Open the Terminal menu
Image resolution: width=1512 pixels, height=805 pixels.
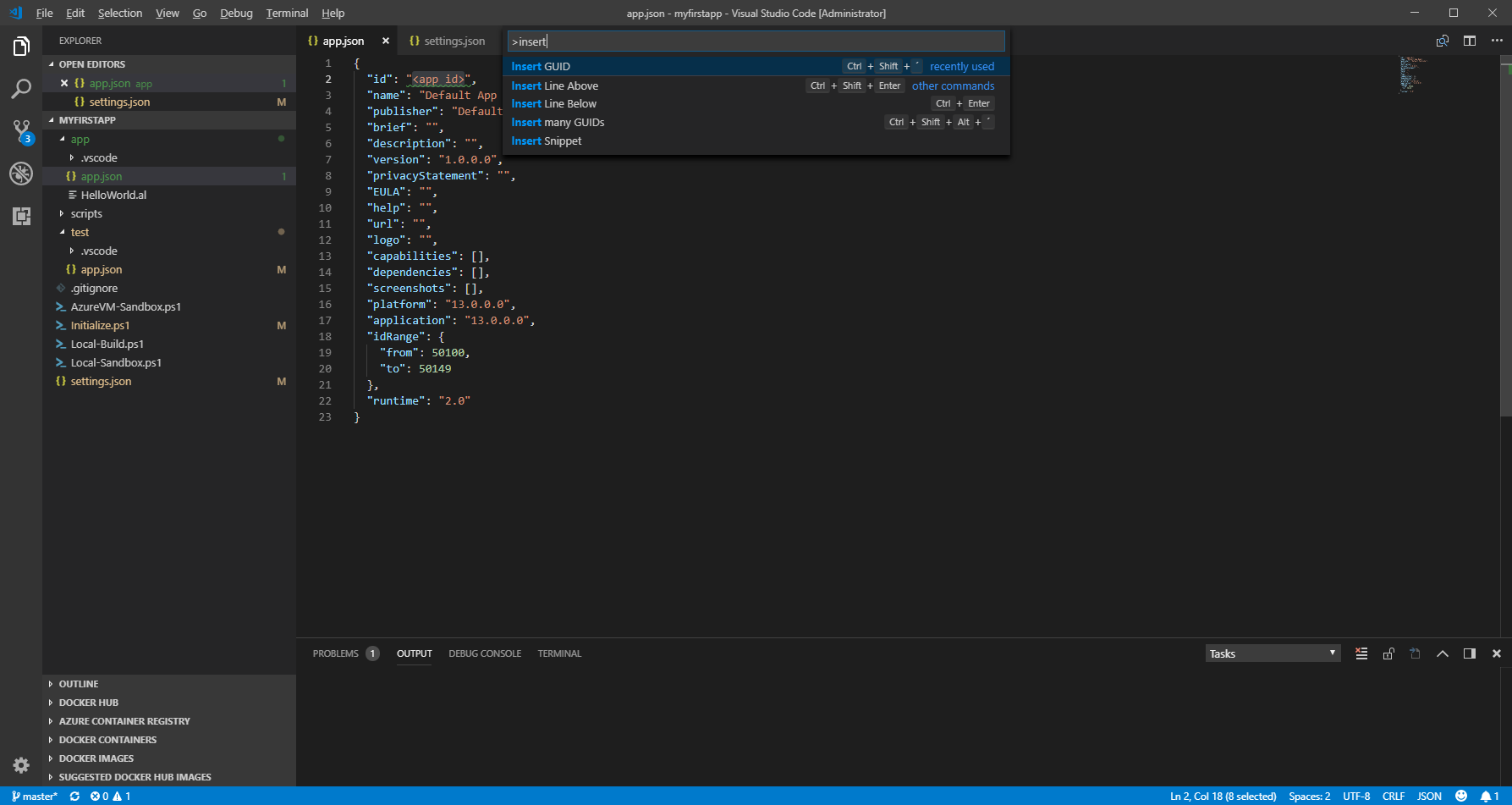tap(287, 13)
